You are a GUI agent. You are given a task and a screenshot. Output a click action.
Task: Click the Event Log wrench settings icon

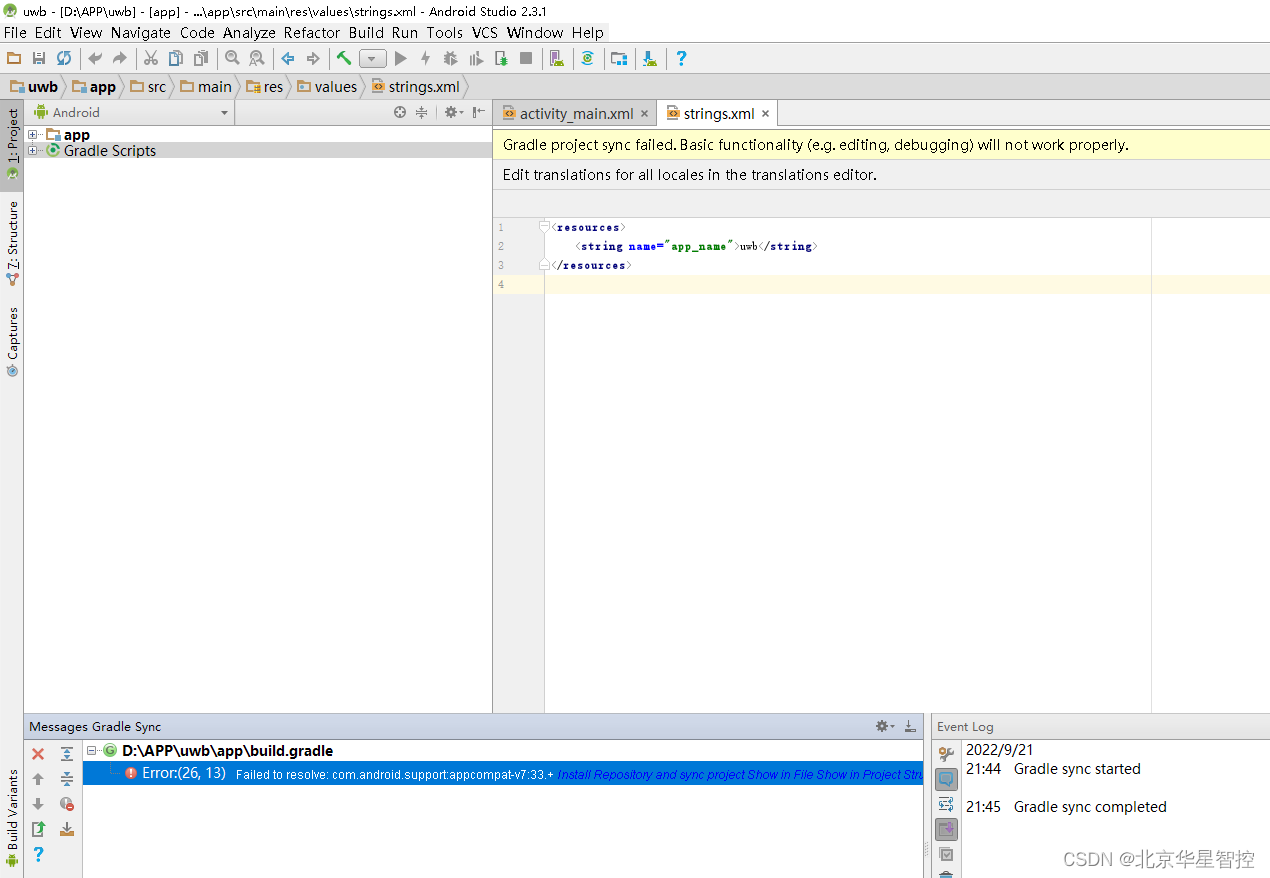(x=946, y=754)
